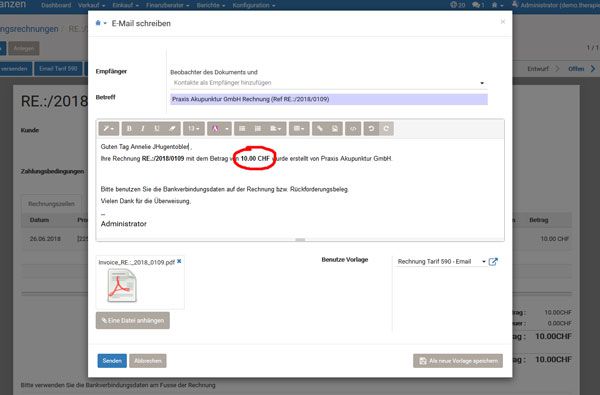The image size is (600, 395).
Task: Open the navbar building company dropdown
Action: point(497,5)
